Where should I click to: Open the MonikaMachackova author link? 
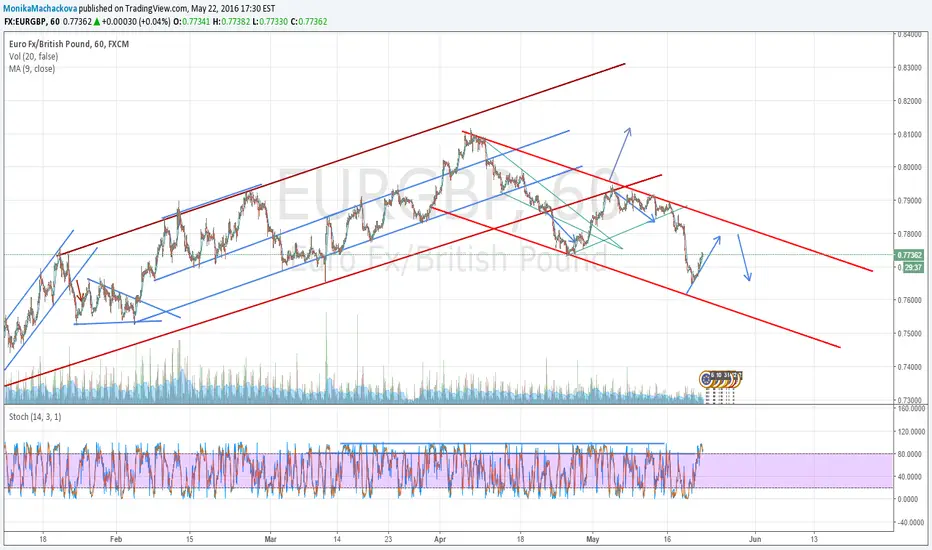40,8
